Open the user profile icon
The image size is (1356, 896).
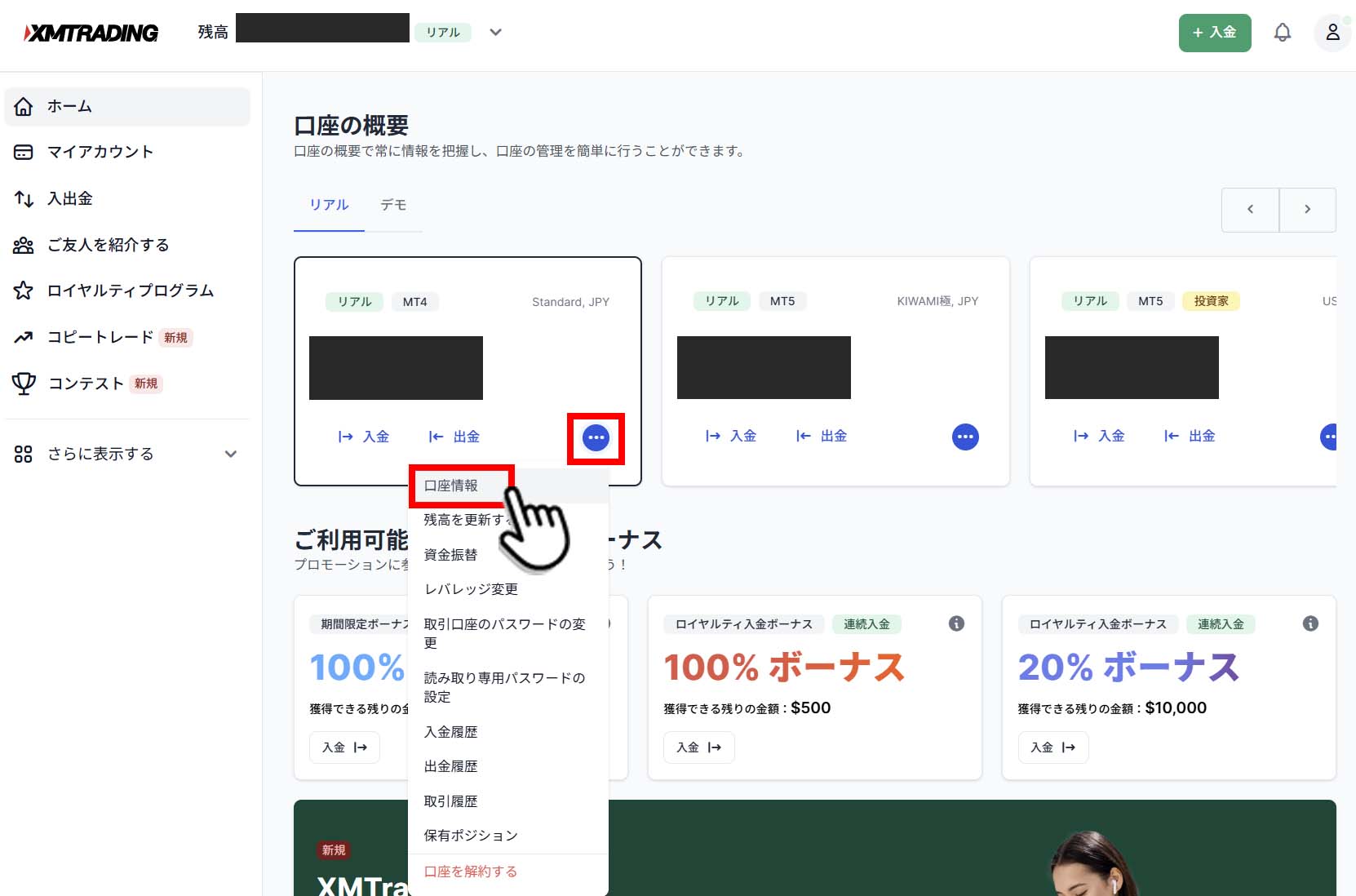tap(1332, 33)
